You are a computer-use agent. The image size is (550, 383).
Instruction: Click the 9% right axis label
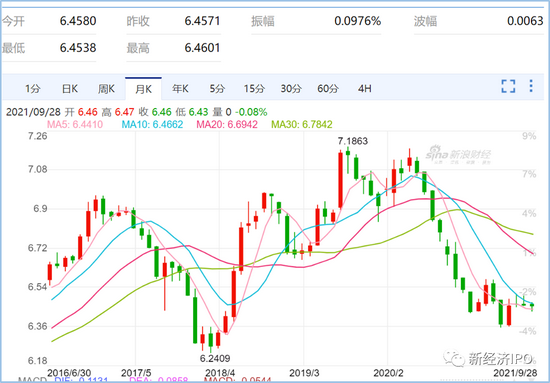point(529,136)
